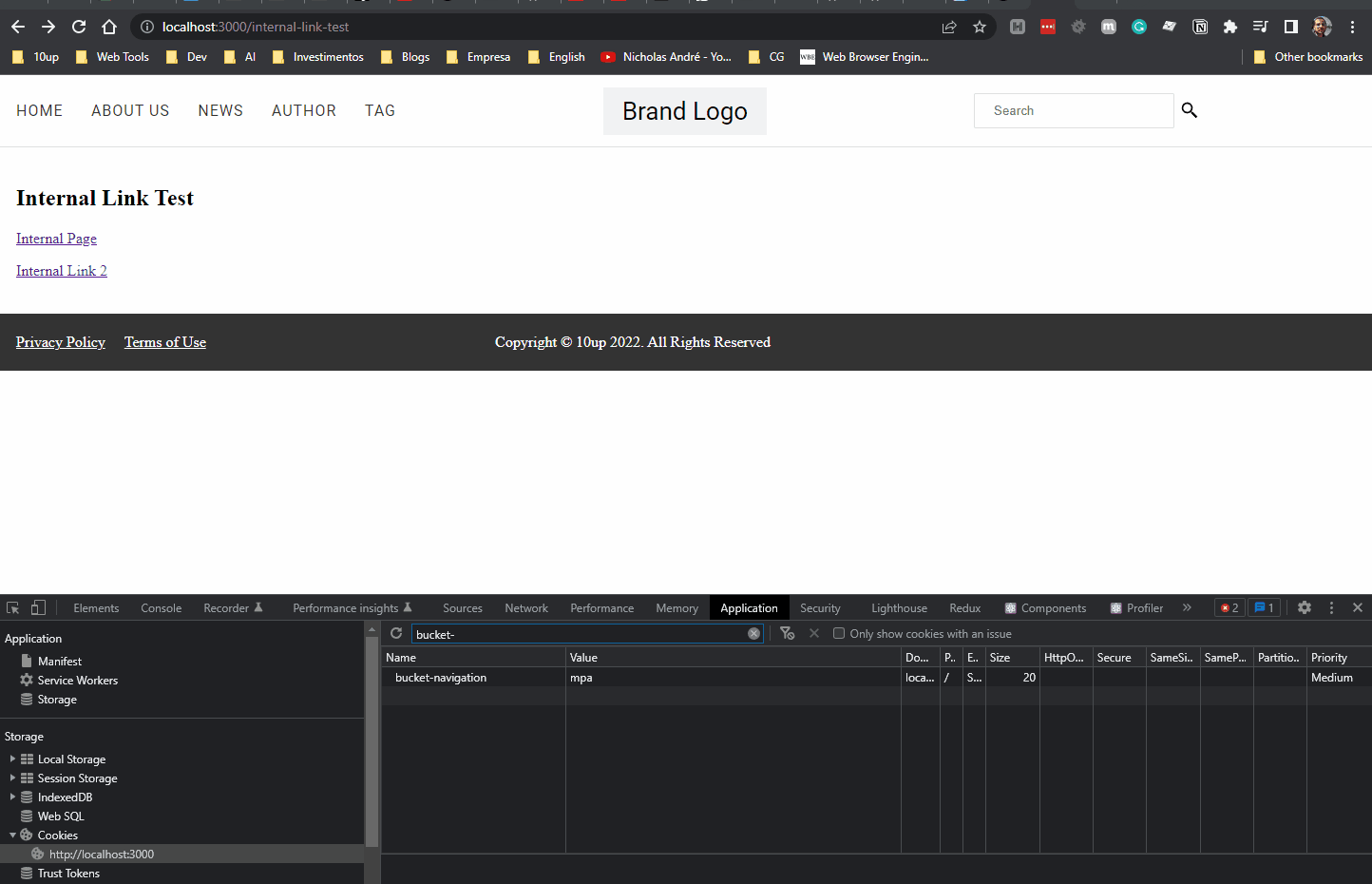The width and height of the screenshot is (1372, 884).
Task: Open the Chrome profile avatar
Action: point(1322,27)
